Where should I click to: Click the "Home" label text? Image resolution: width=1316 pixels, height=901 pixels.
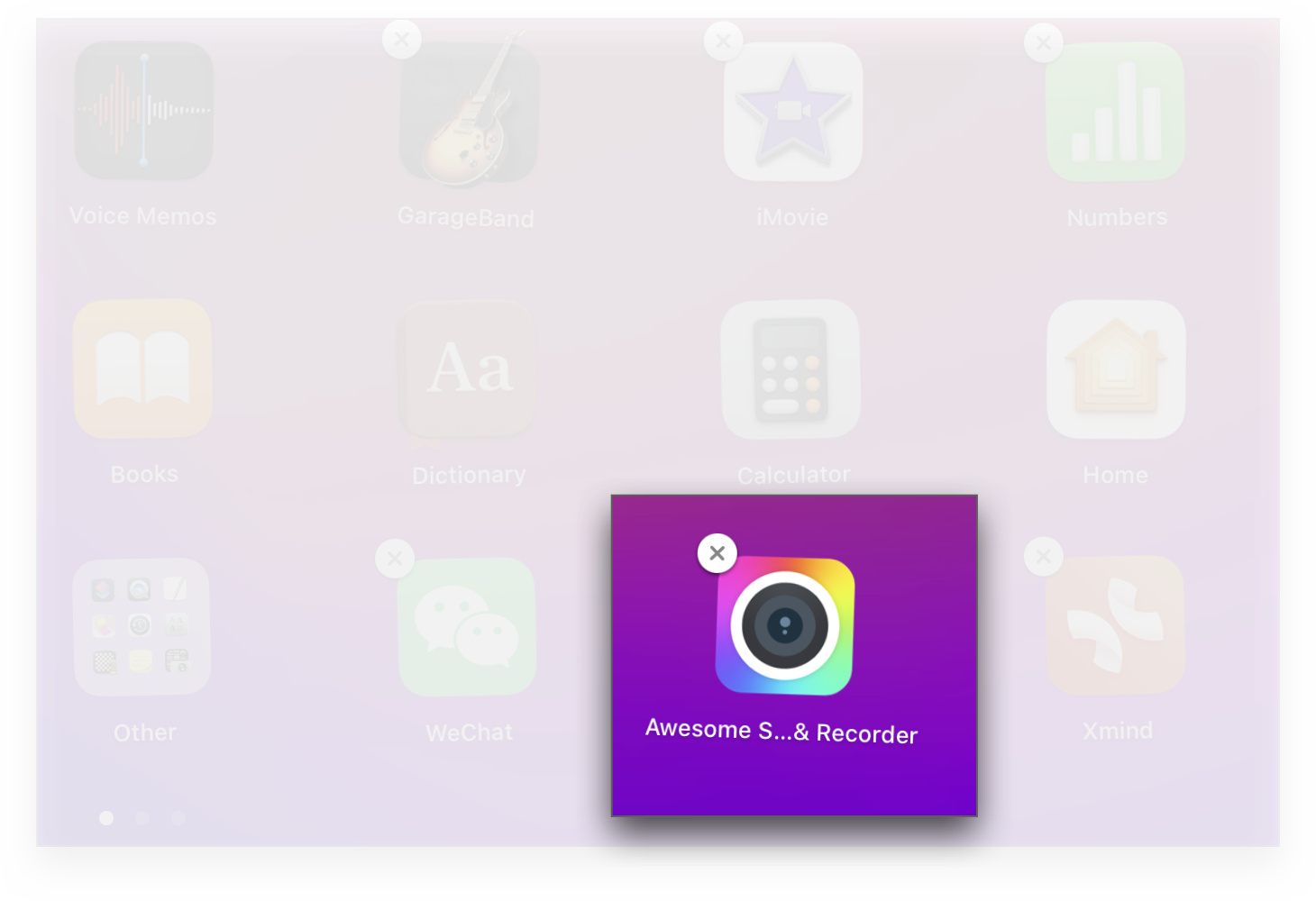pos(1116,475)
